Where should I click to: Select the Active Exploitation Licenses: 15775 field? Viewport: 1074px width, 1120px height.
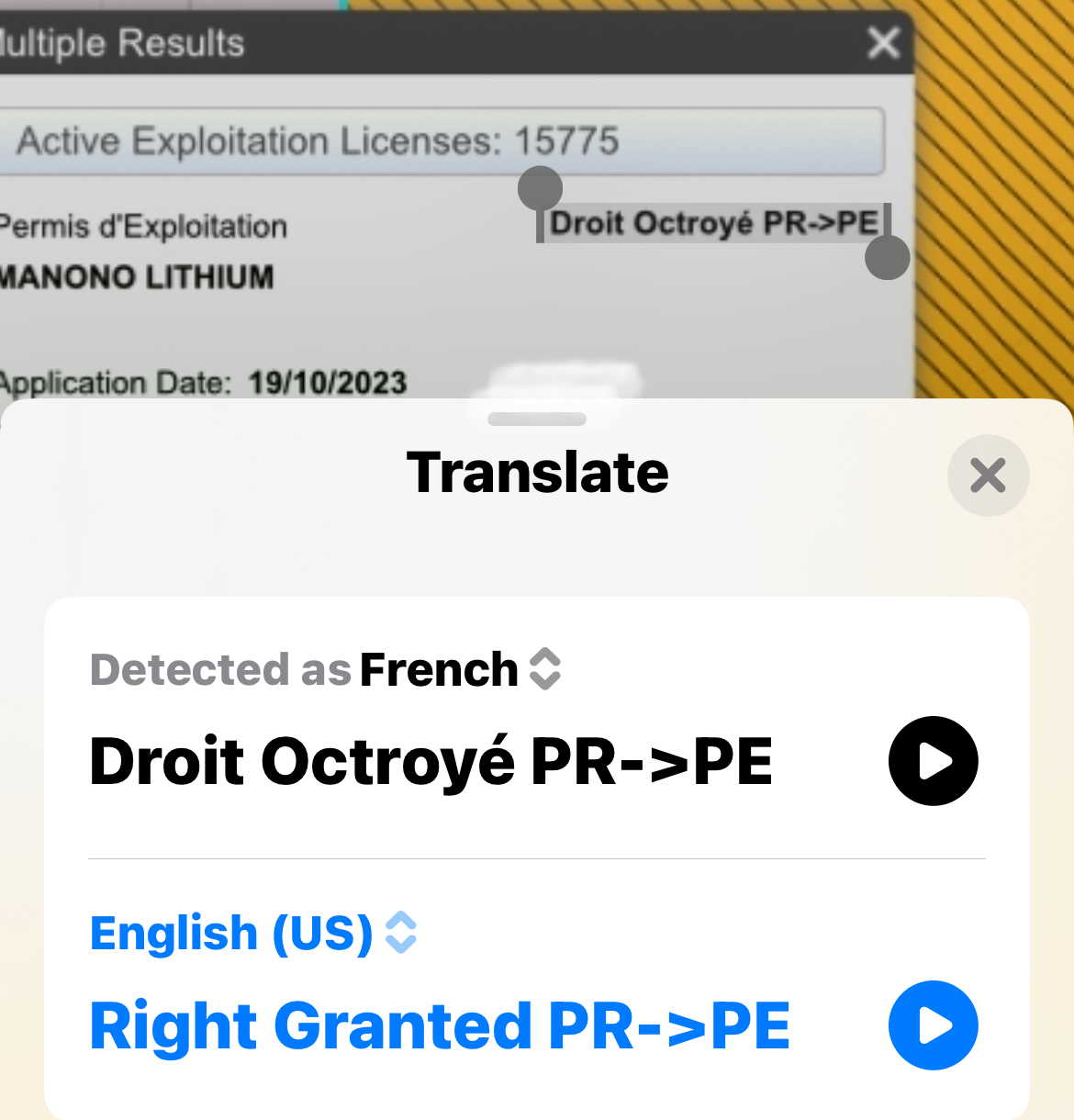click(x=441, y=141)
